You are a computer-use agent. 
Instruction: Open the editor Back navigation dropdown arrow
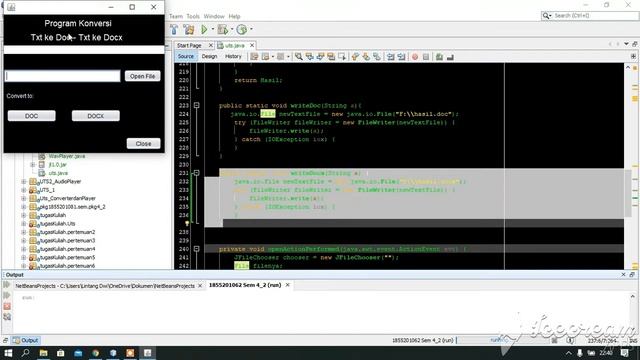(273, 57)
